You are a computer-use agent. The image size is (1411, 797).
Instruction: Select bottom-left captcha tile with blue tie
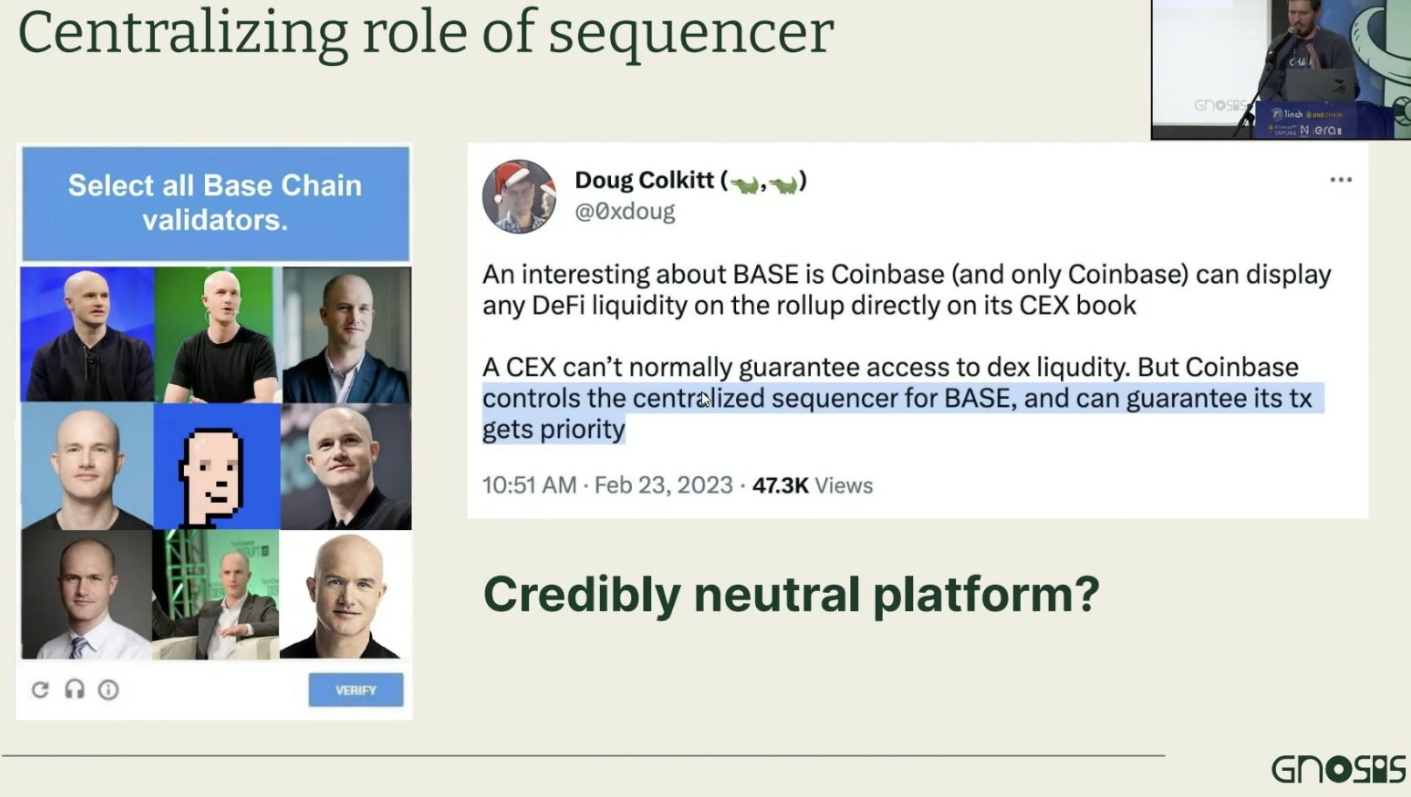coord(87,594)
